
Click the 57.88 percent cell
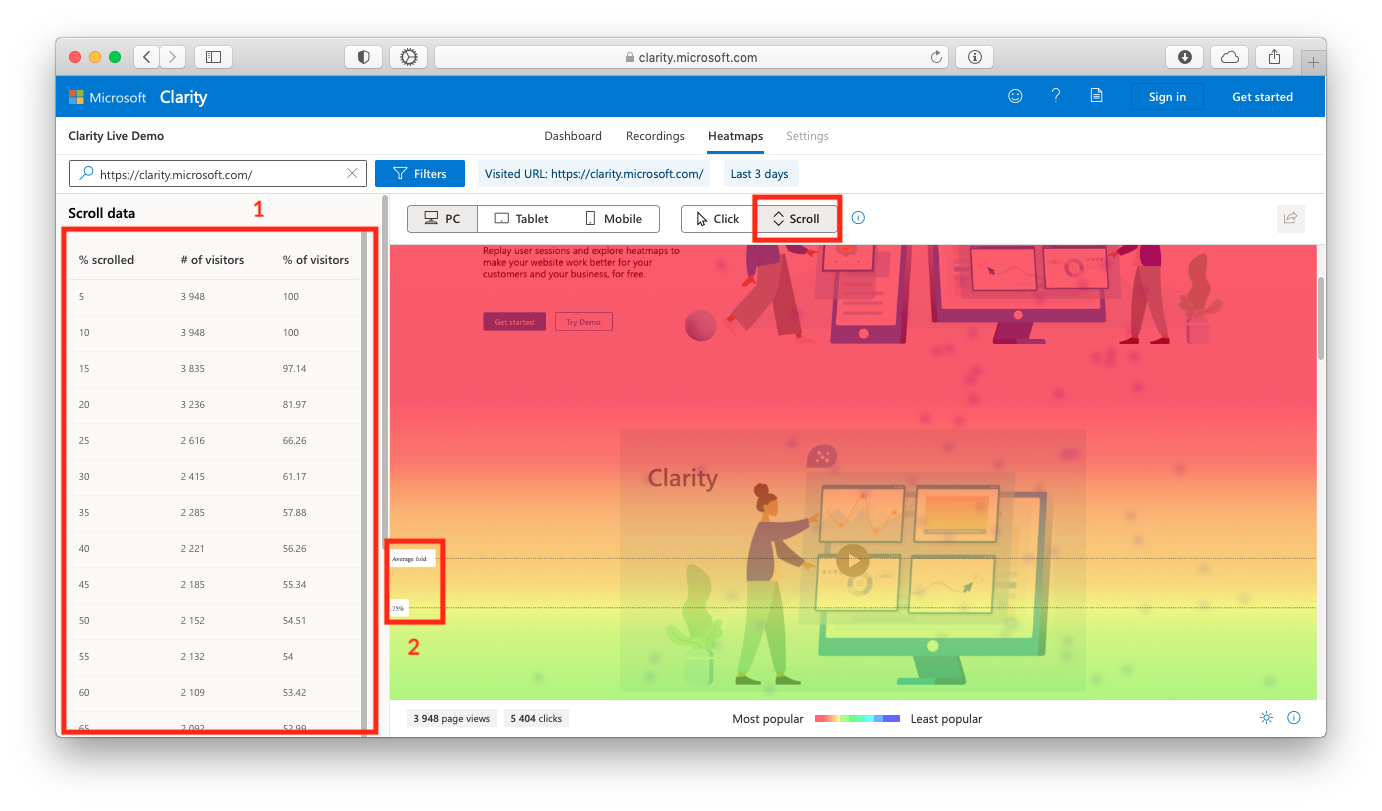pos(295,513)
